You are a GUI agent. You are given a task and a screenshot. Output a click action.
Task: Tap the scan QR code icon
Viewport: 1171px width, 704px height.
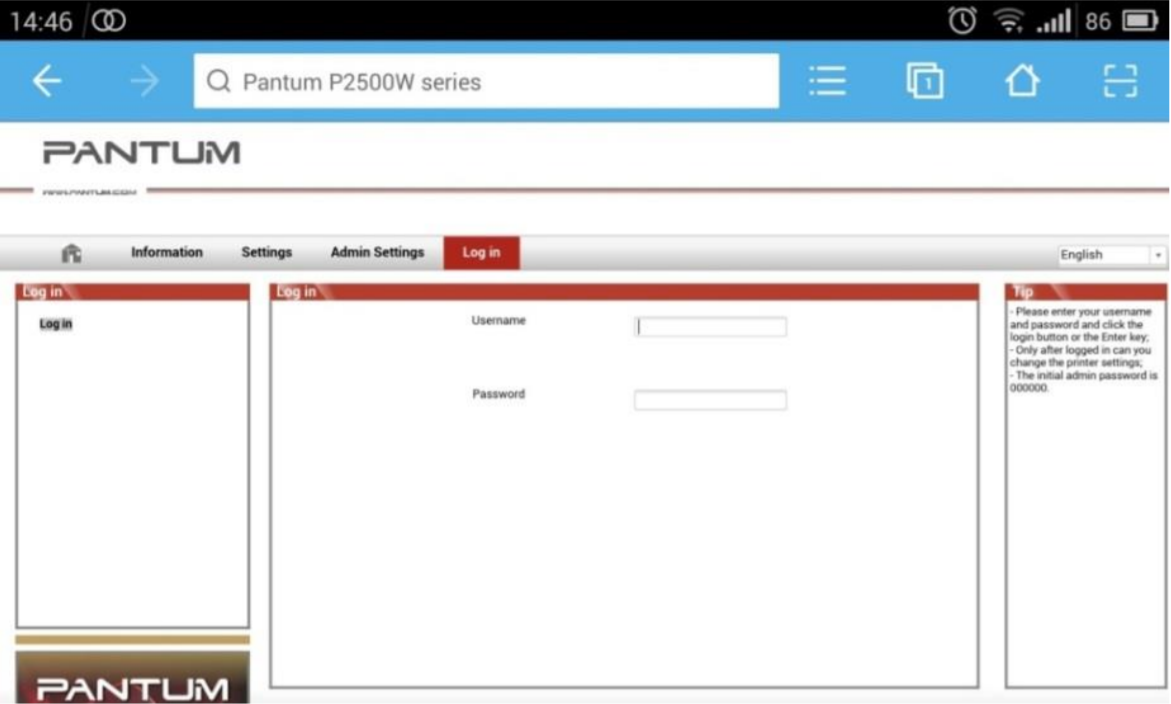click(x=1120, y=82)
